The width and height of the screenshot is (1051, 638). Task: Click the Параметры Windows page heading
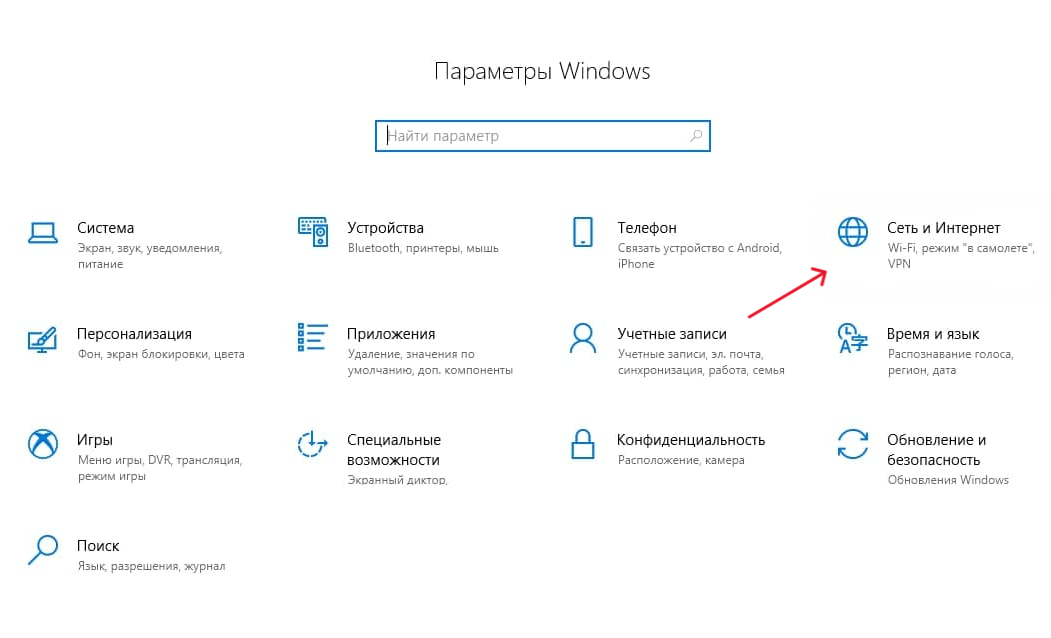point(542,71)
